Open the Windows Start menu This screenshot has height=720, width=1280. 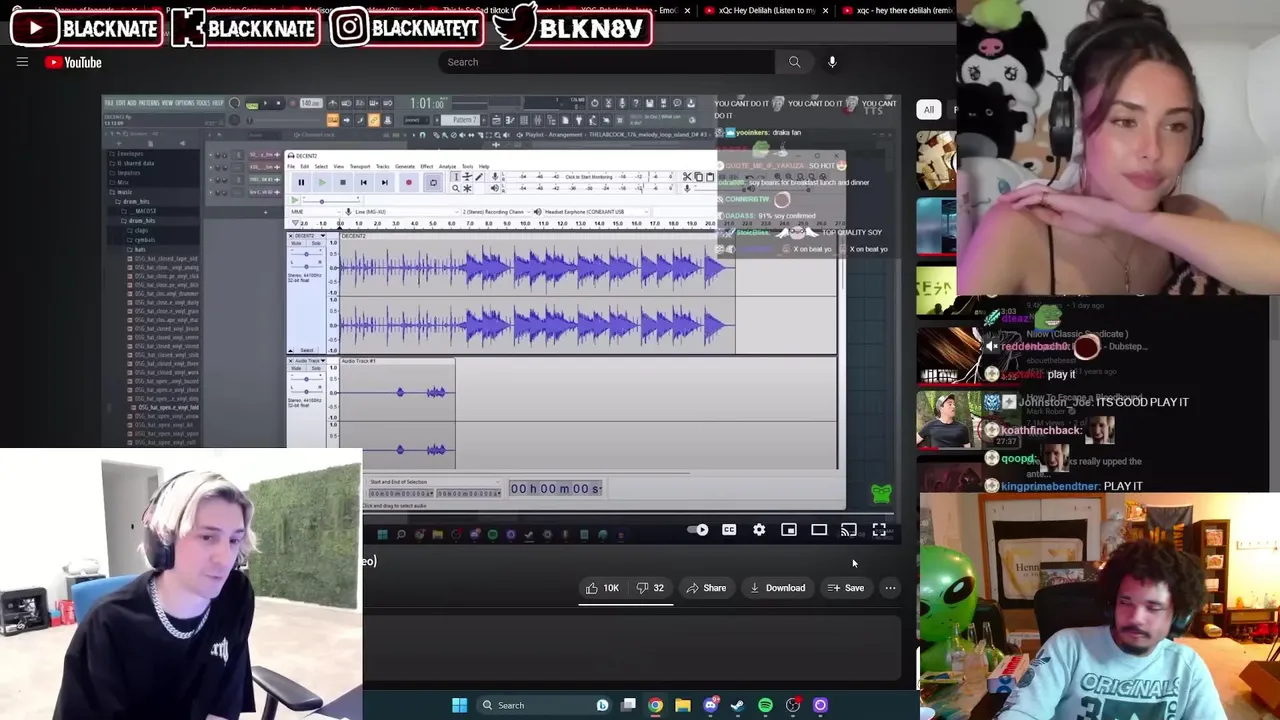tap(459, 705)
